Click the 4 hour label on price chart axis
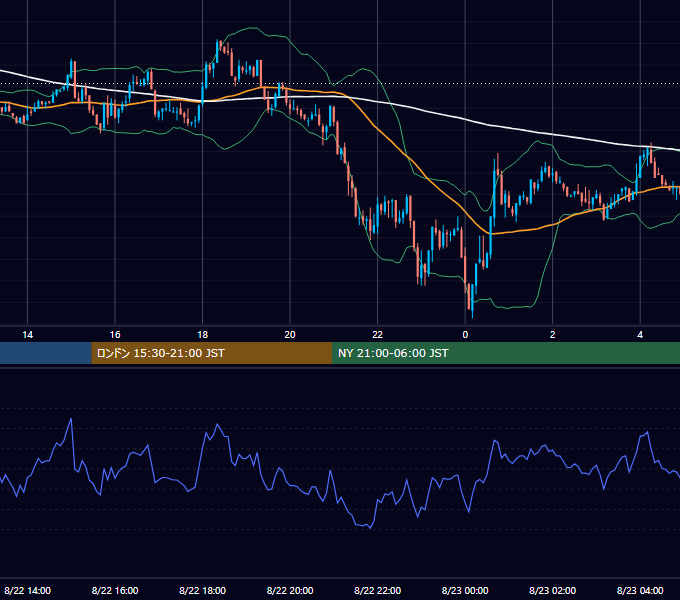 point(640,335)
